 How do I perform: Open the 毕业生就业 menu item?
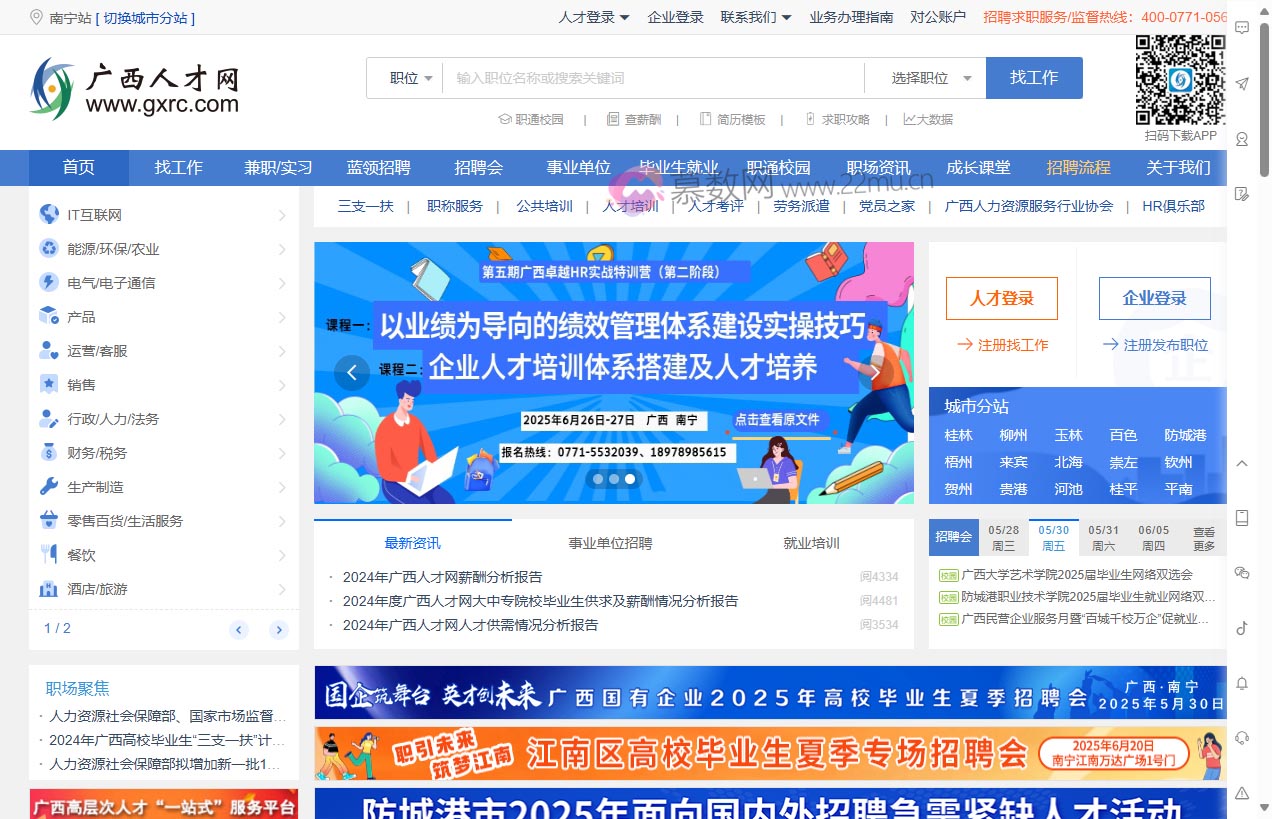(678, 168)
